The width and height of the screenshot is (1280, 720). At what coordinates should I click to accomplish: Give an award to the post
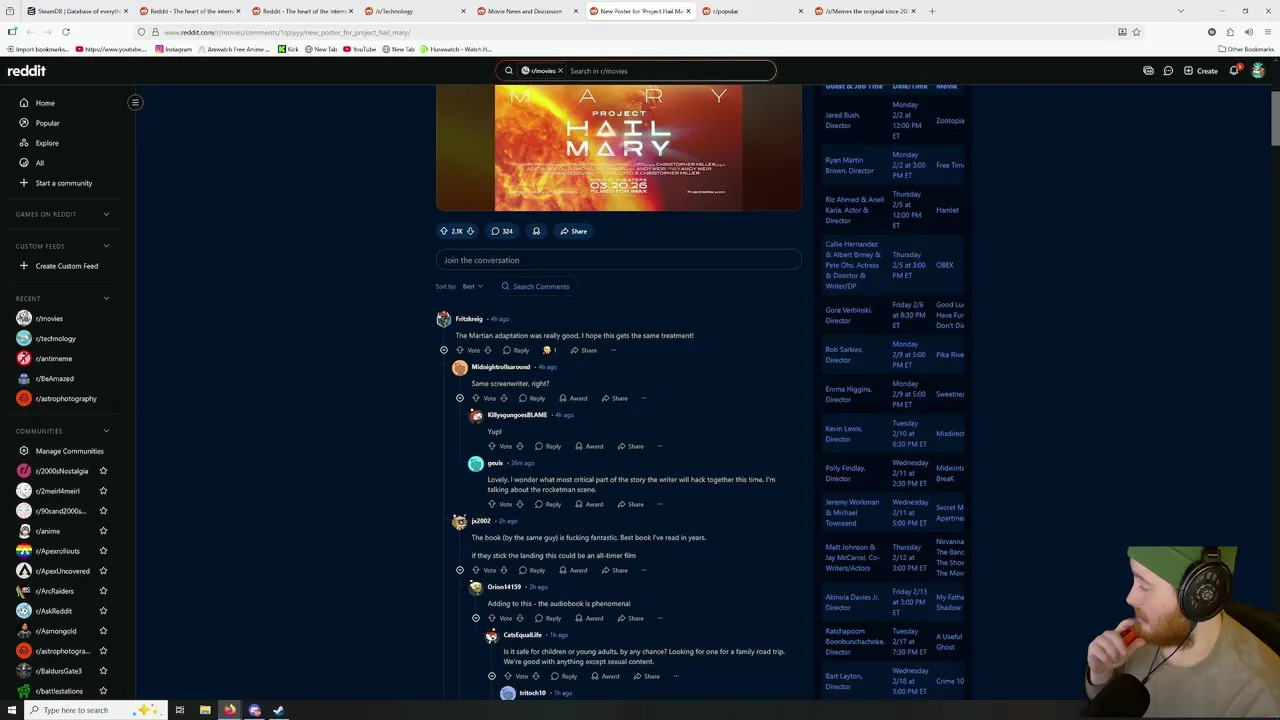(536, 231)
